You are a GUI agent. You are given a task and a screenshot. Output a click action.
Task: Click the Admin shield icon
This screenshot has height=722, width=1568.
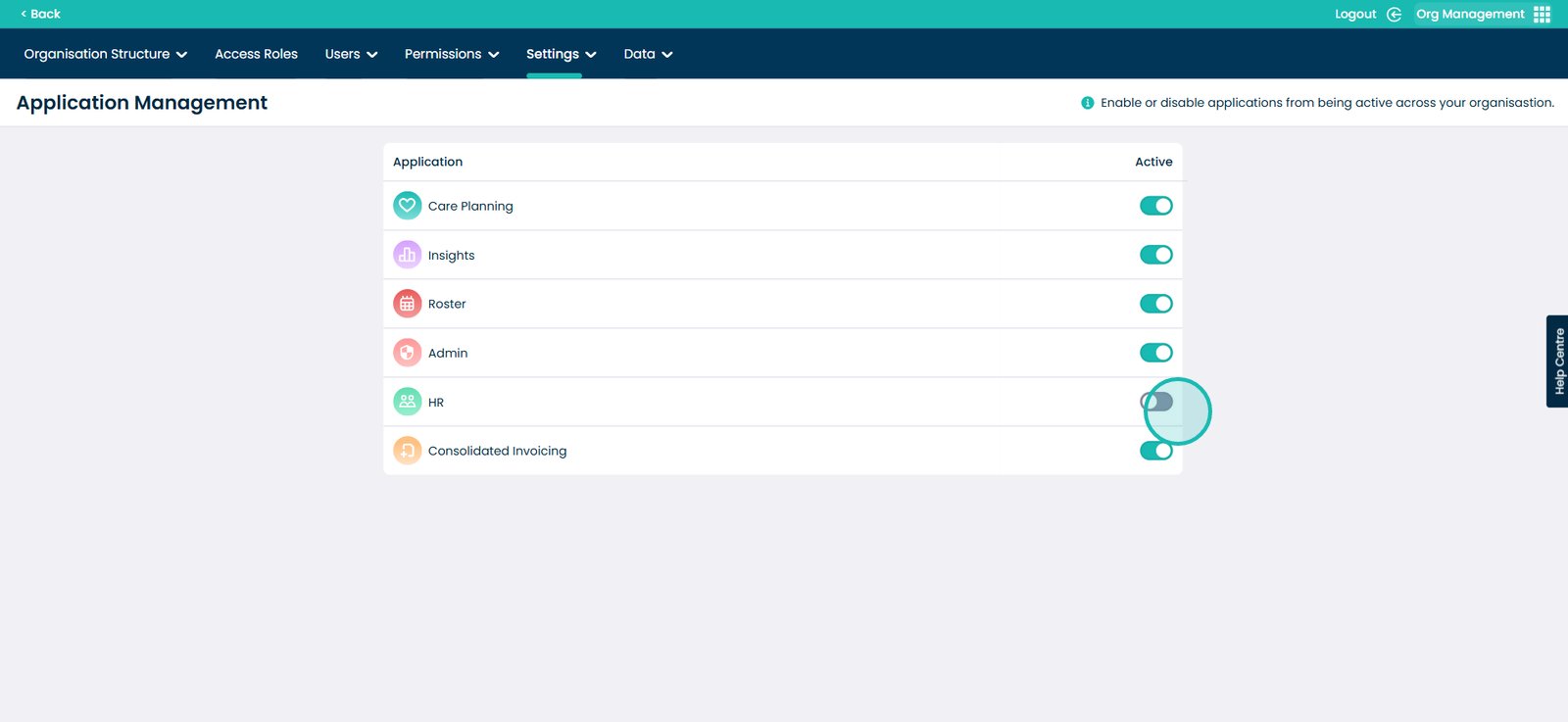point(407,353)
